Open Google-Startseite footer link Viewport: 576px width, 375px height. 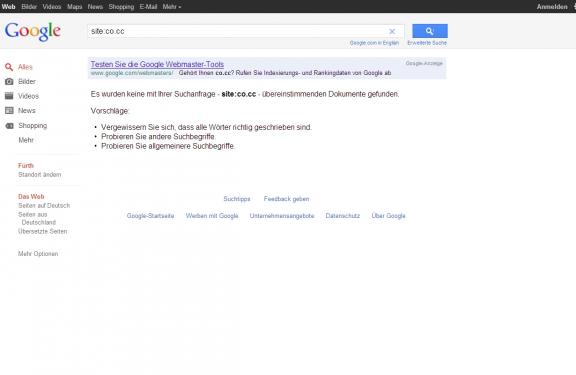tap(150, 216)
